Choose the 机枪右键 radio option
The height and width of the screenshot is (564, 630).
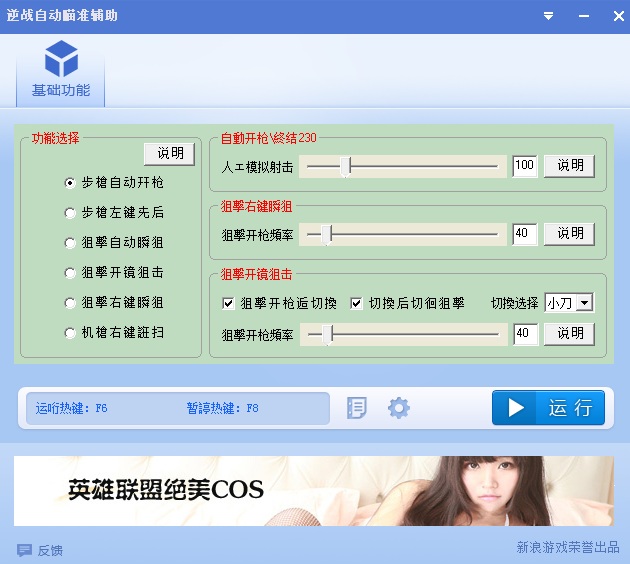(x=69, y=333)
